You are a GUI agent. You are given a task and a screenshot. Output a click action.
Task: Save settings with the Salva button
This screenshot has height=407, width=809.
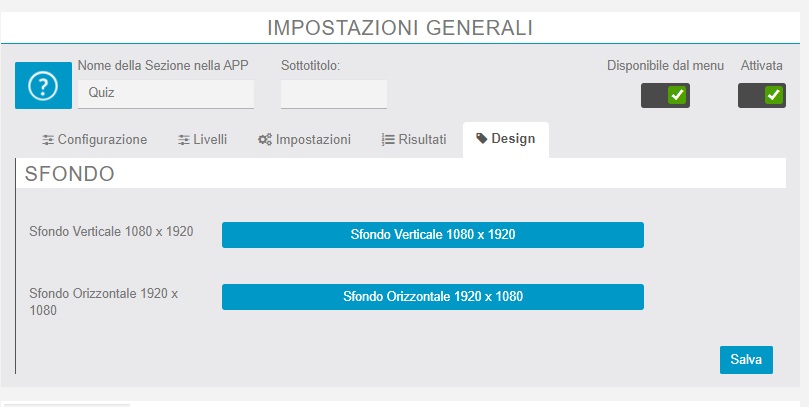click(x=746, y=360)
